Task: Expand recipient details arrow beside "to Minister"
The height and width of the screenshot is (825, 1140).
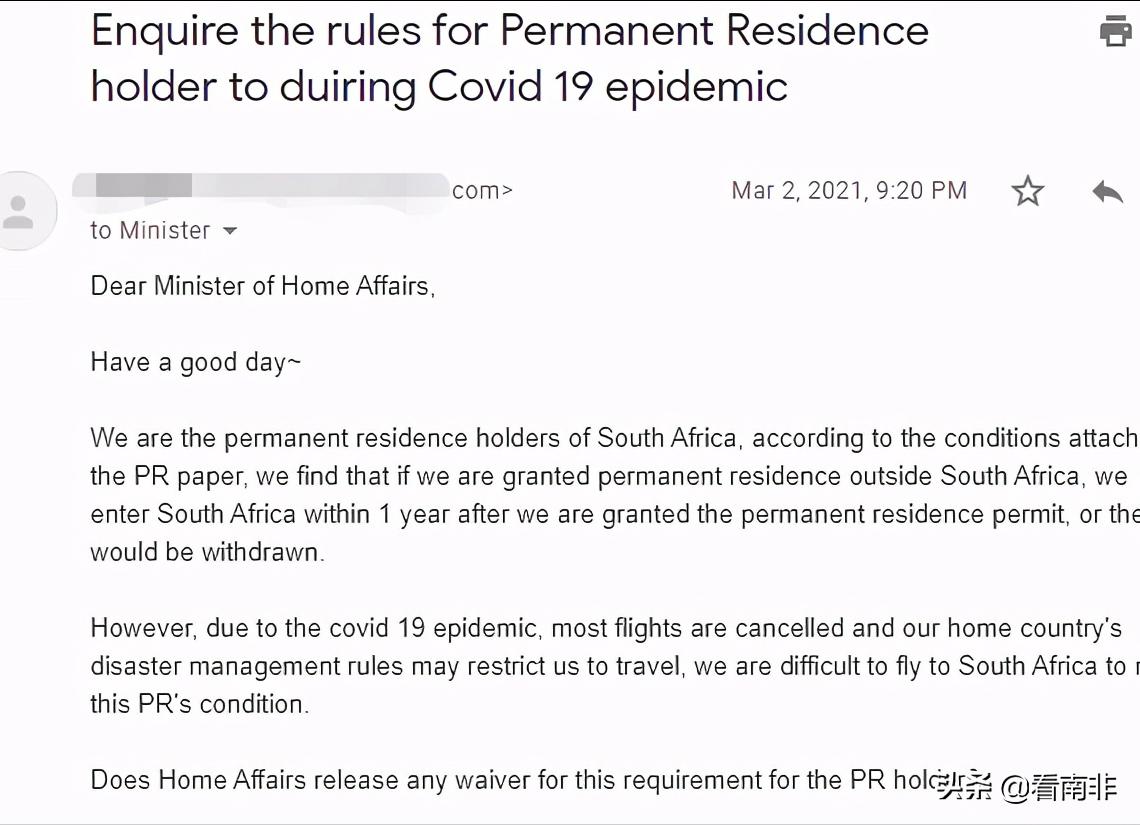Action: coord(229,231)
